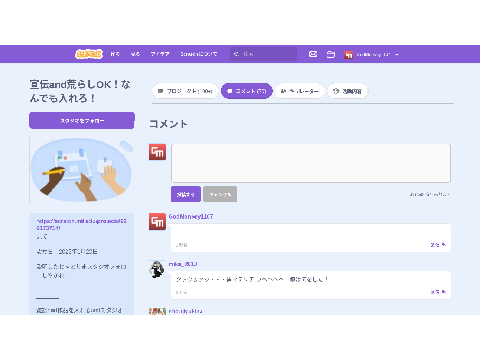
Task: Open the 見る (Explore) menu item
Action: (x=135, y=54)
